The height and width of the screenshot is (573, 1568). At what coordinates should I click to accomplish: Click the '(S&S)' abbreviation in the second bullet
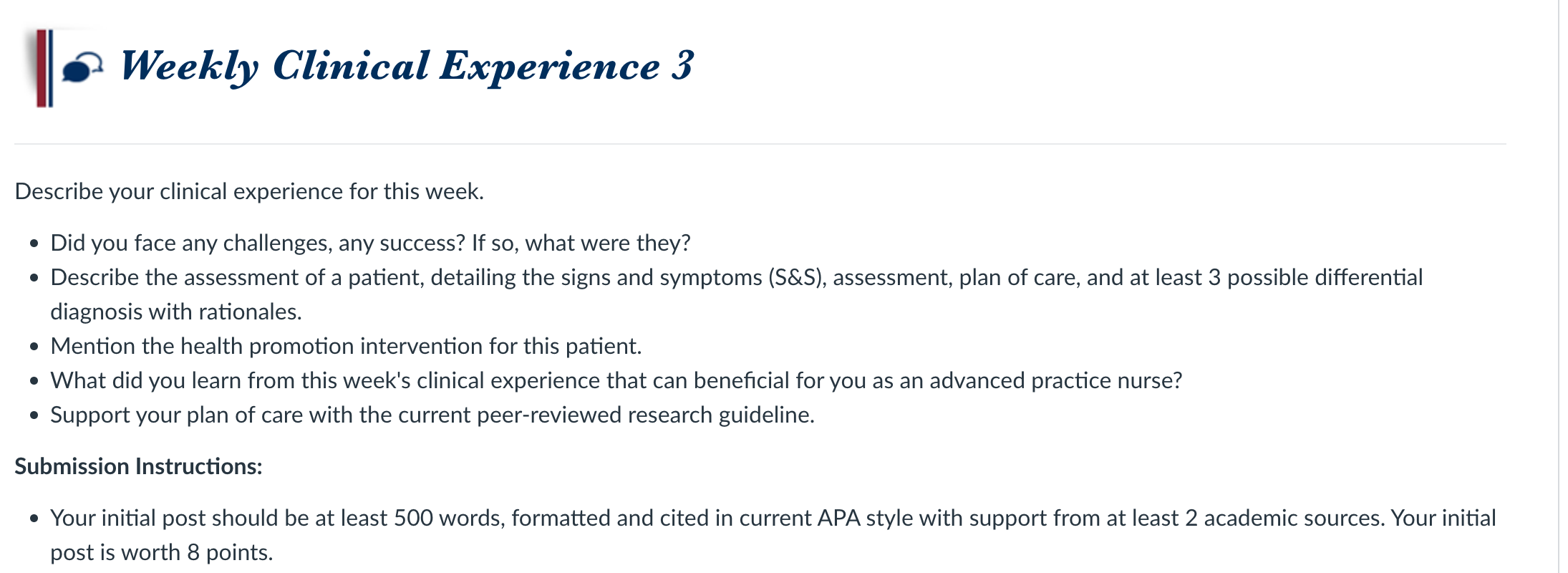[798, 277]
